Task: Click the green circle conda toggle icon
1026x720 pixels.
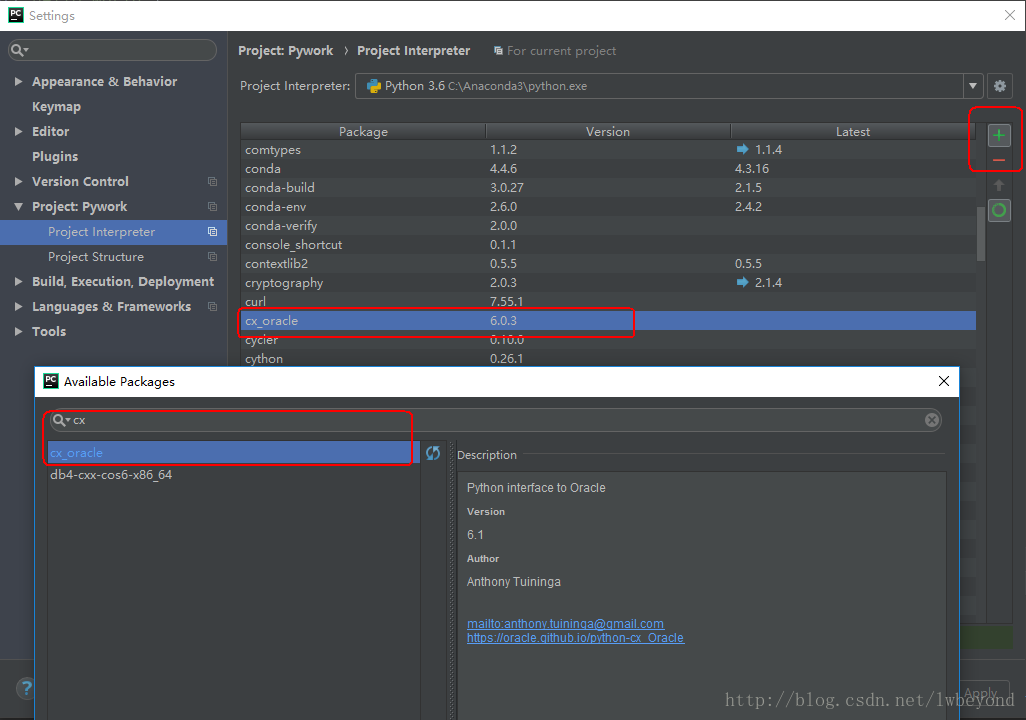Action: point(999,210)
